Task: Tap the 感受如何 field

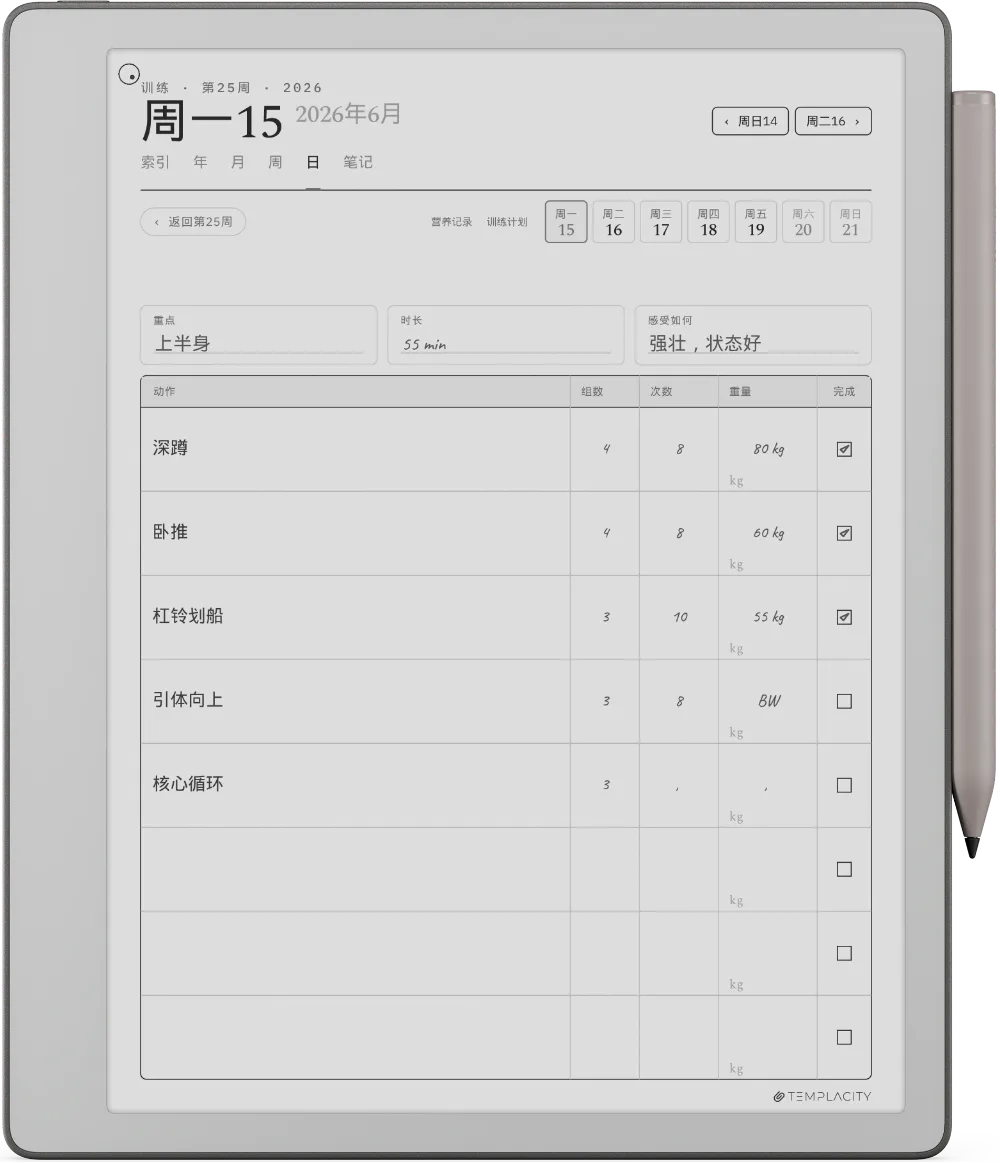Action: point(753,335)
